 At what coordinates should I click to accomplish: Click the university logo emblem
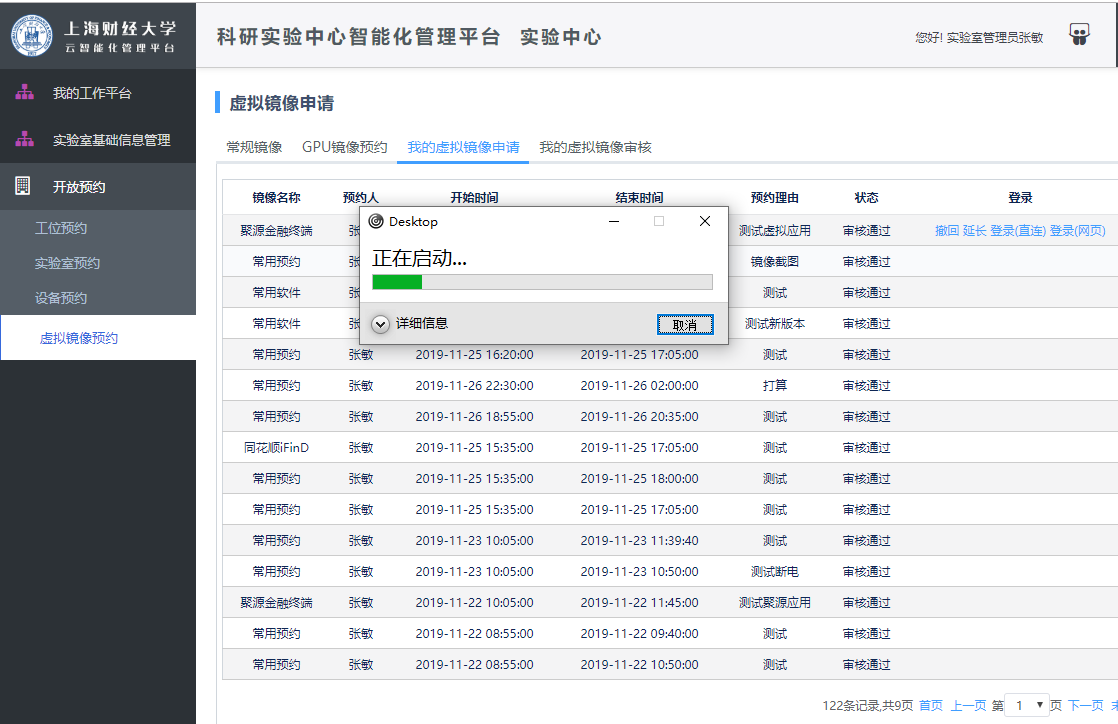[x=31, y=35]
